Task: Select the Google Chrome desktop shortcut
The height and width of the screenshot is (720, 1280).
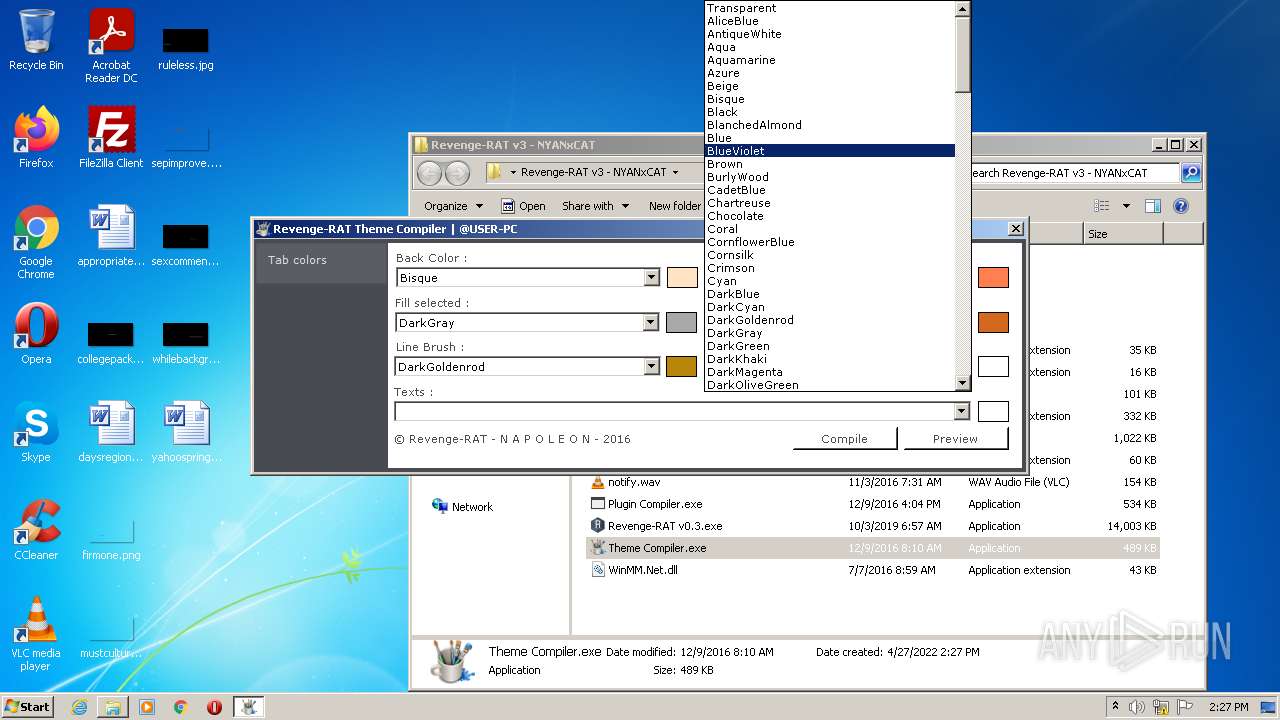Action: click(36, 242)
